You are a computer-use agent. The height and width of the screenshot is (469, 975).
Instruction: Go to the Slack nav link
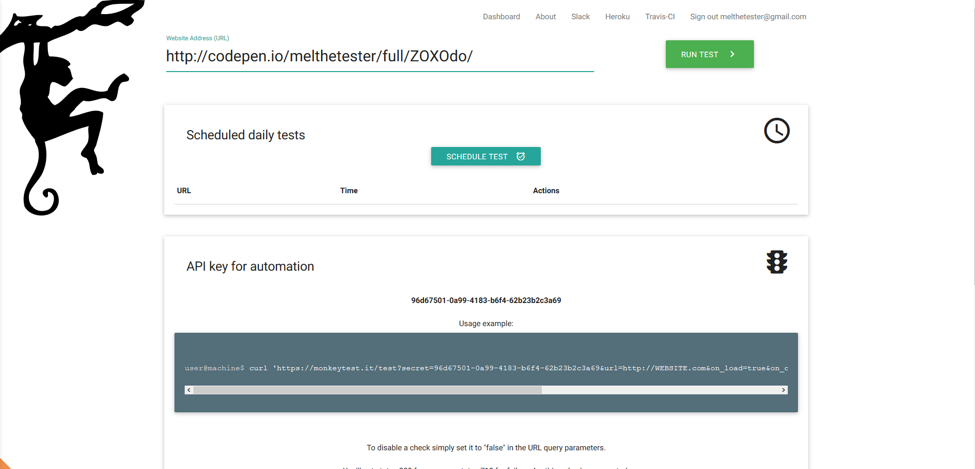coord(580,17)
